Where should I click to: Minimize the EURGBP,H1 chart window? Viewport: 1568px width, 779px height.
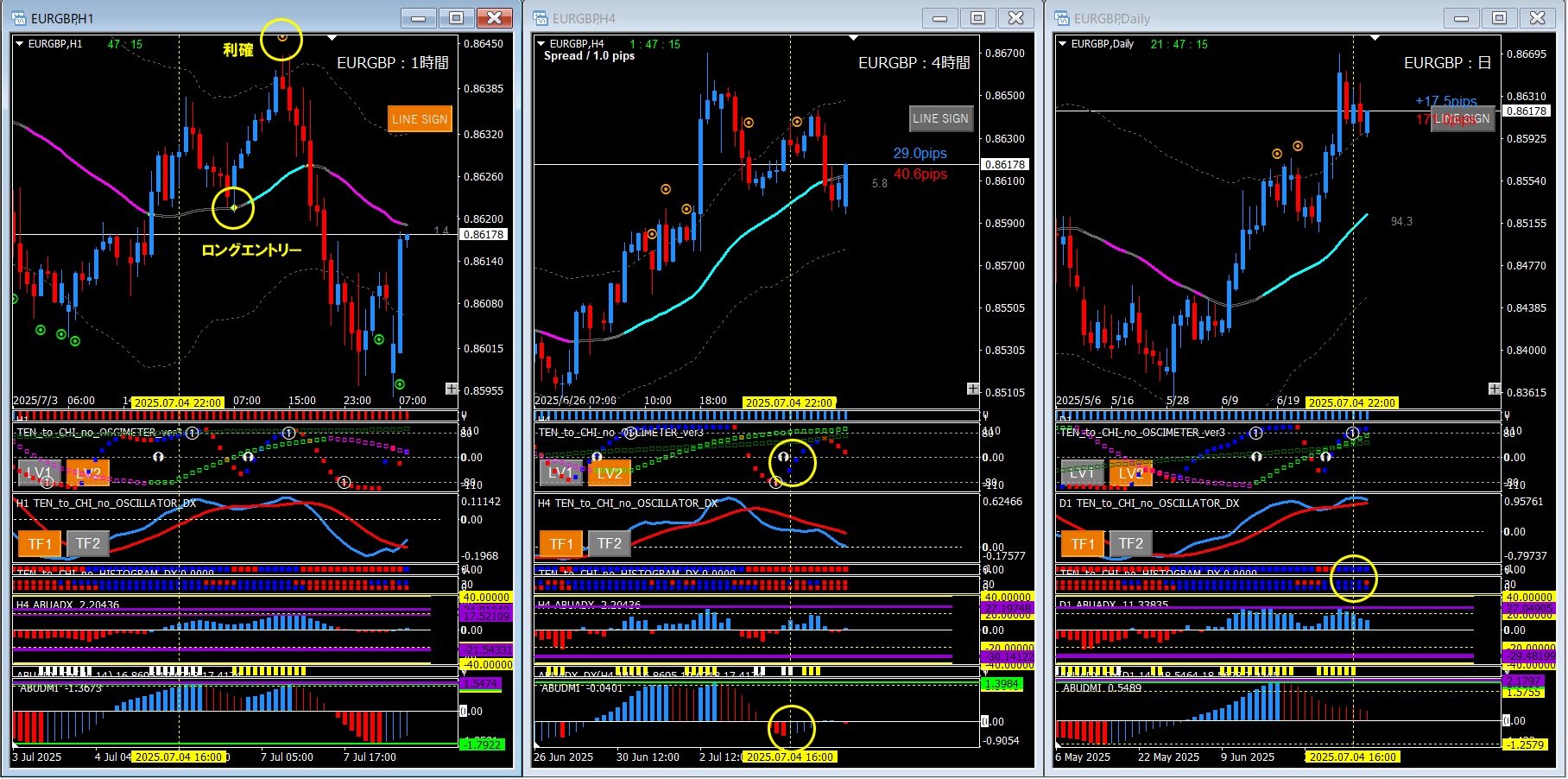tap(419, 18)
